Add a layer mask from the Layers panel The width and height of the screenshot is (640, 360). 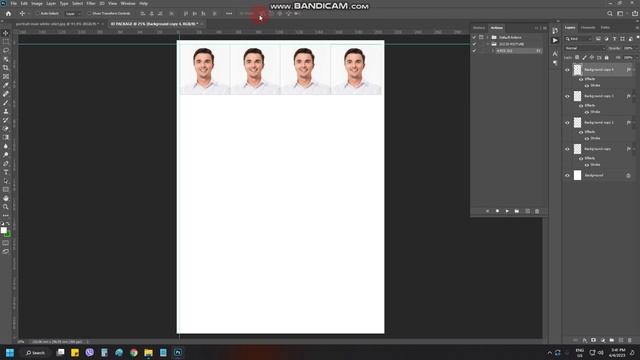(593, 340)
